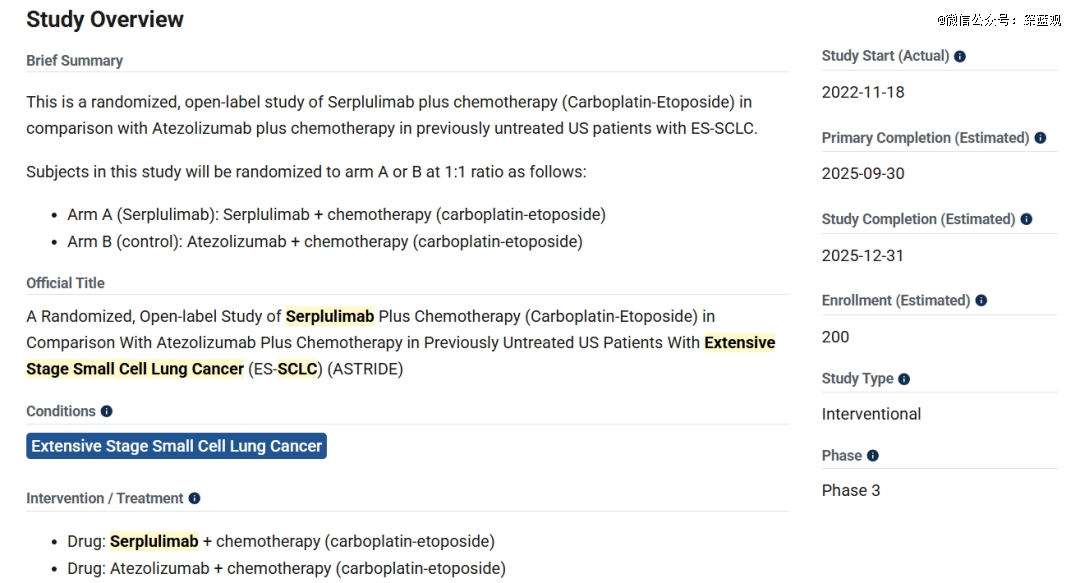Click the enrollment value 200

(835, 337)
